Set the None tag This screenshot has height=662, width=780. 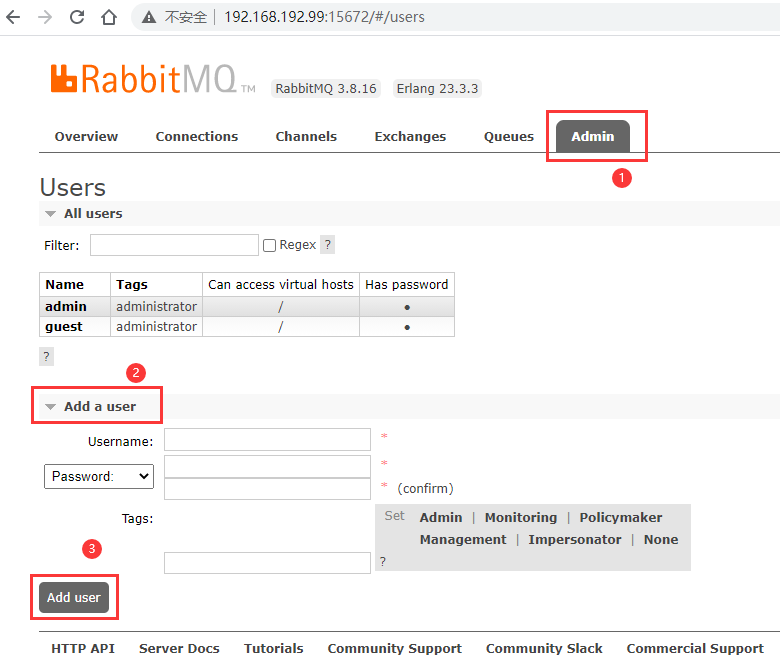click(661, 540)
